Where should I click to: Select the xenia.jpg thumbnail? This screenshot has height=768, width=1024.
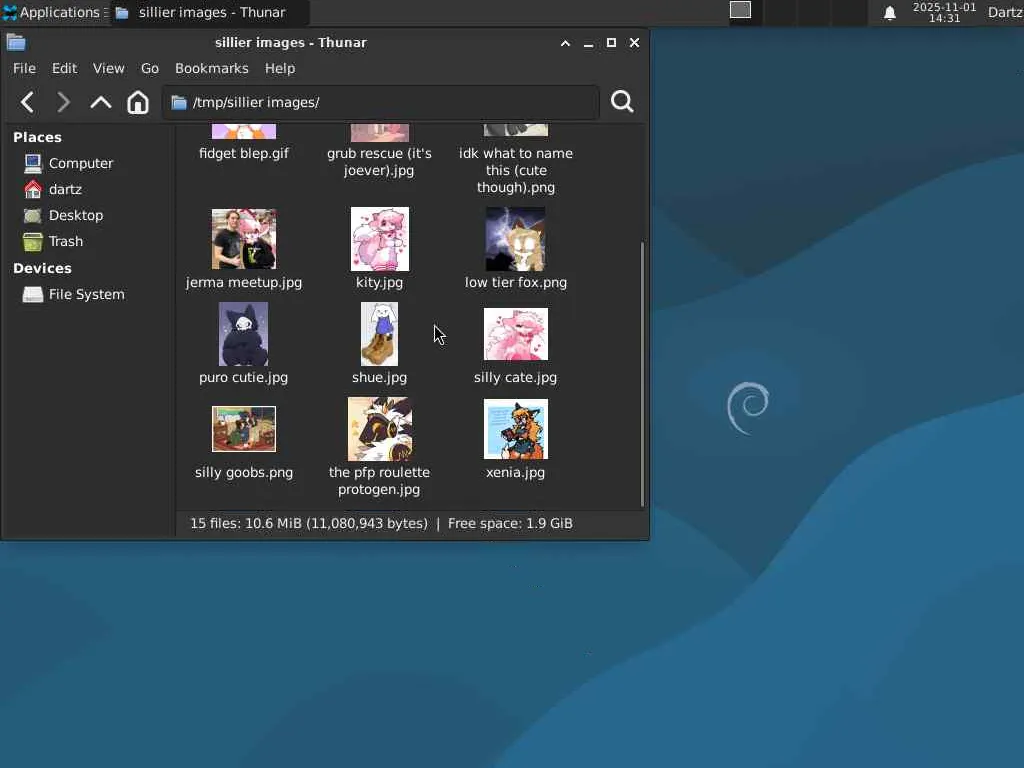click(x=515, y=429)
